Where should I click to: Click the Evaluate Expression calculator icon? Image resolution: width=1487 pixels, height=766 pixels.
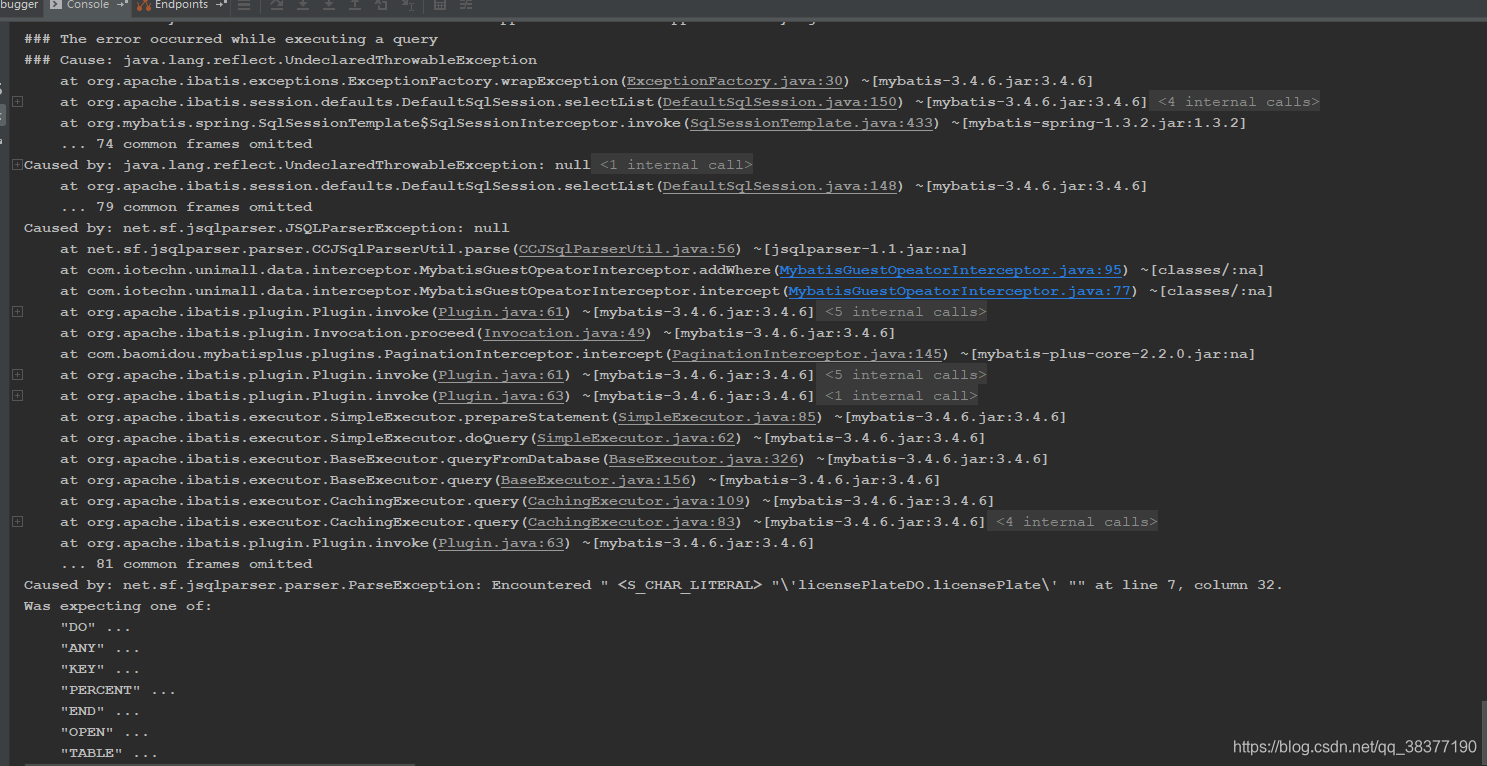(x=440, y=5)
